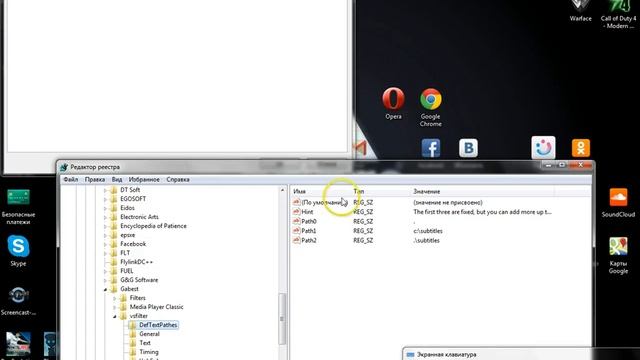Open the smiley face desktop shortcut

(x=543, y=147)
